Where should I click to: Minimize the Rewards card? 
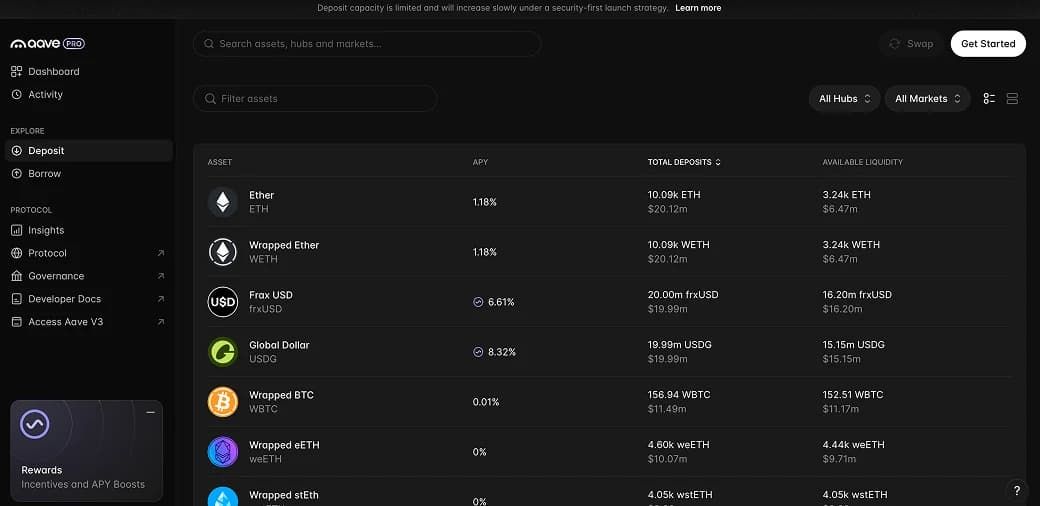tap(151, 412)
